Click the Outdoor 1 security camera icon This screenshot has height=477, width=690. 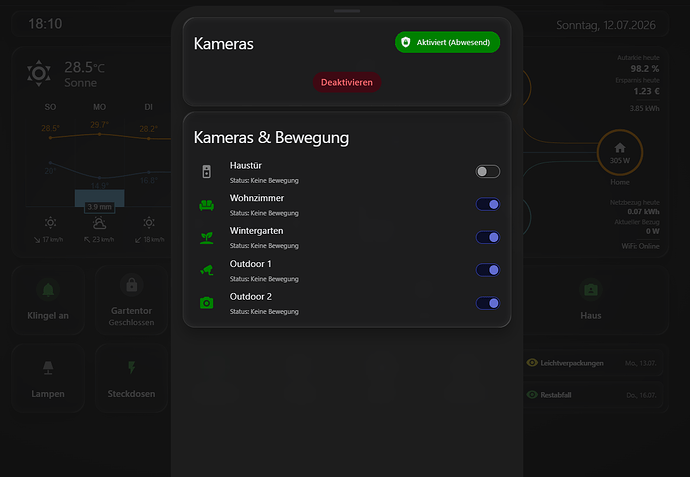(206, 270)
